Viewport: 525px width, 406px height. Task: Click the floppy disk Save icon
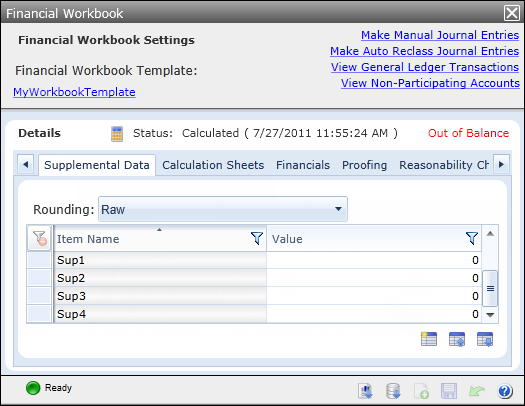pos(449,391)
